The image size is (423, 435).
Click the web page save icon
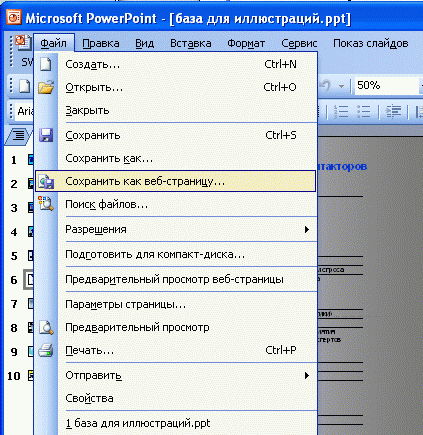[x=46, y=182]
